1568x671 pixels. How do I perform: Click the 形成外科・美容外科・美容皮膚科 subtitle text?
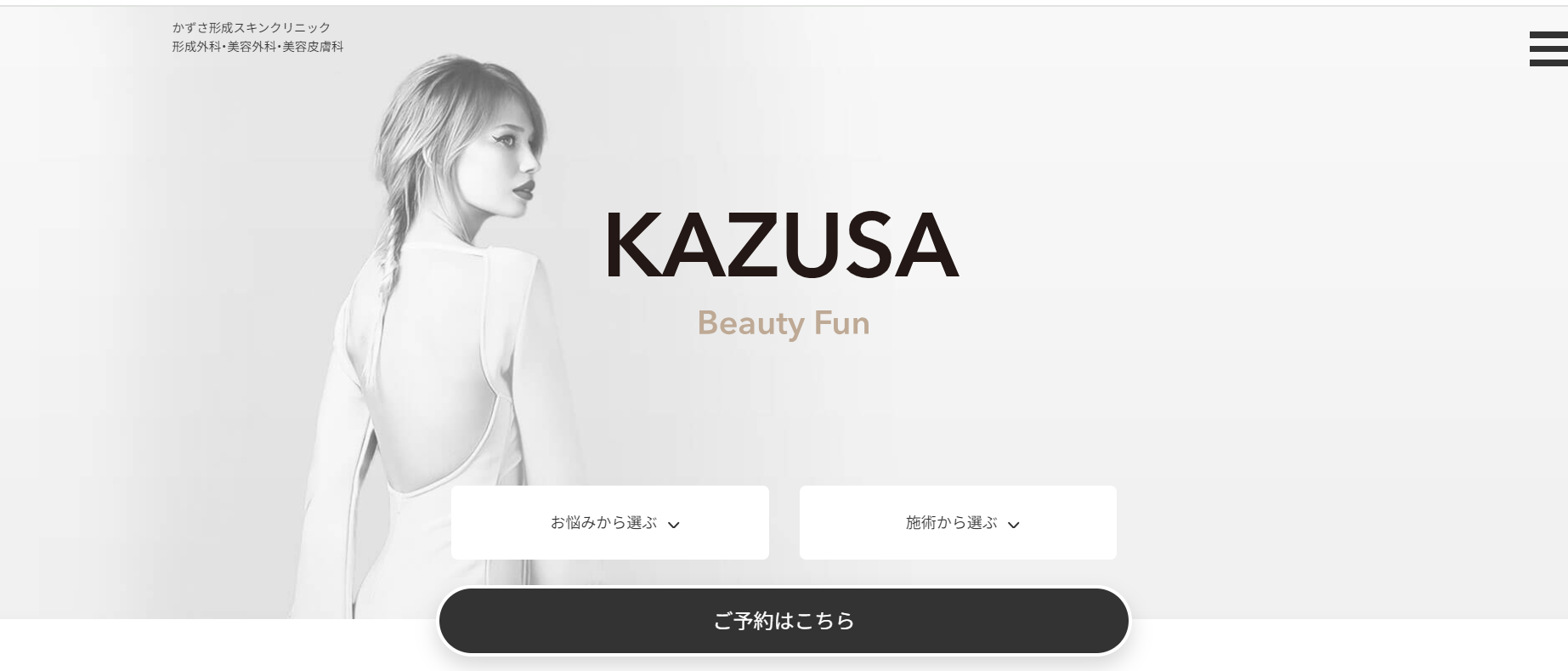point(258,47)
